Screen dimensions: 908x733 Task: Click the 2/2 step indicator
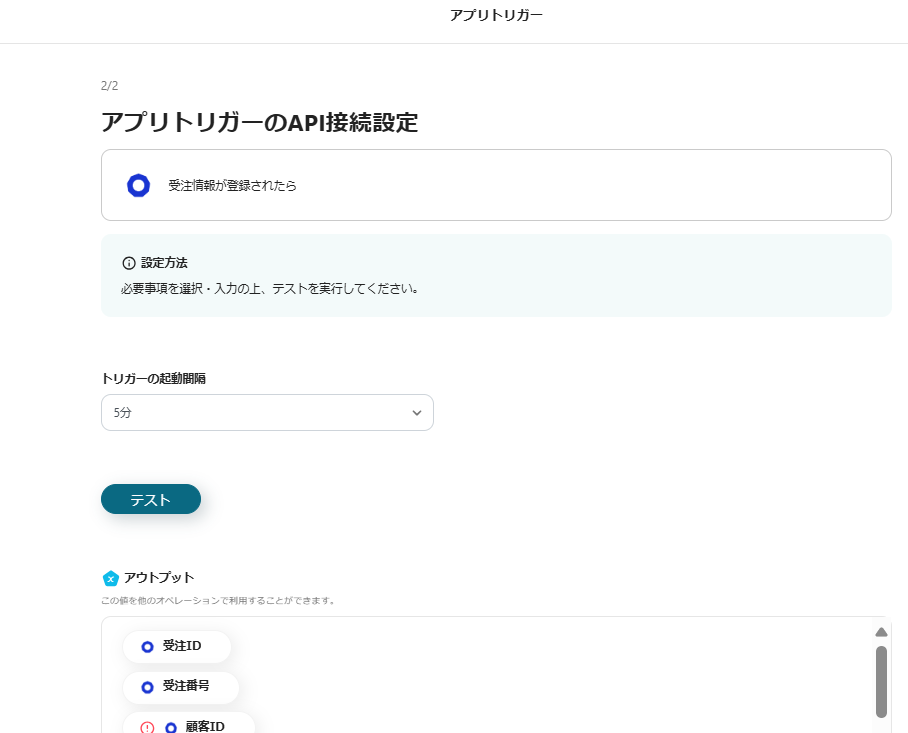click(110, 86)
